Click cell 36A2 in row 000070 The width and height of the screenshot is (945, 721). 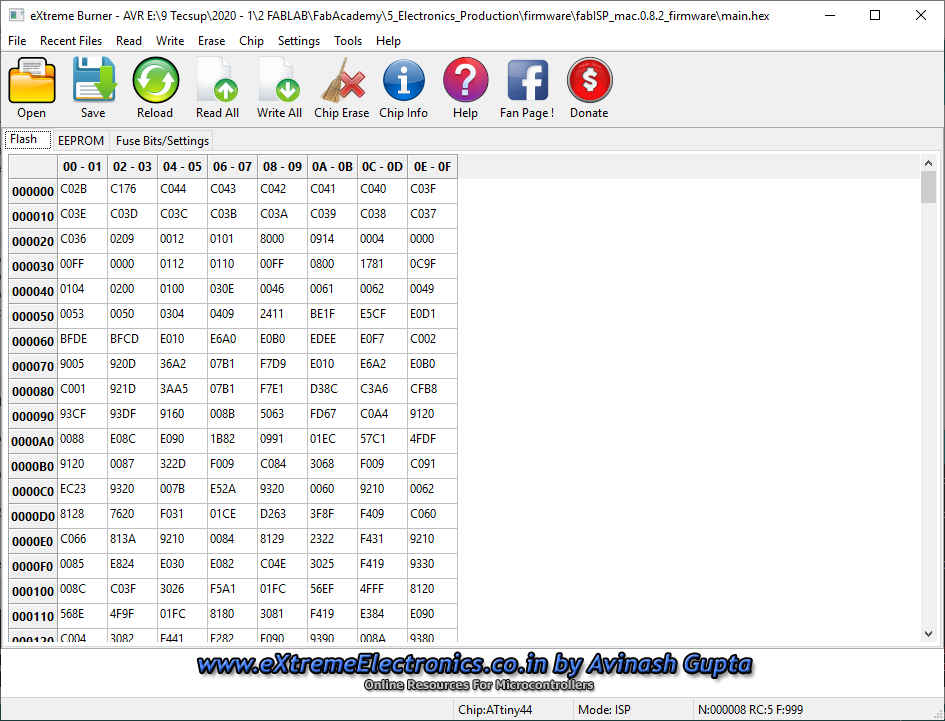pos(183,367)
